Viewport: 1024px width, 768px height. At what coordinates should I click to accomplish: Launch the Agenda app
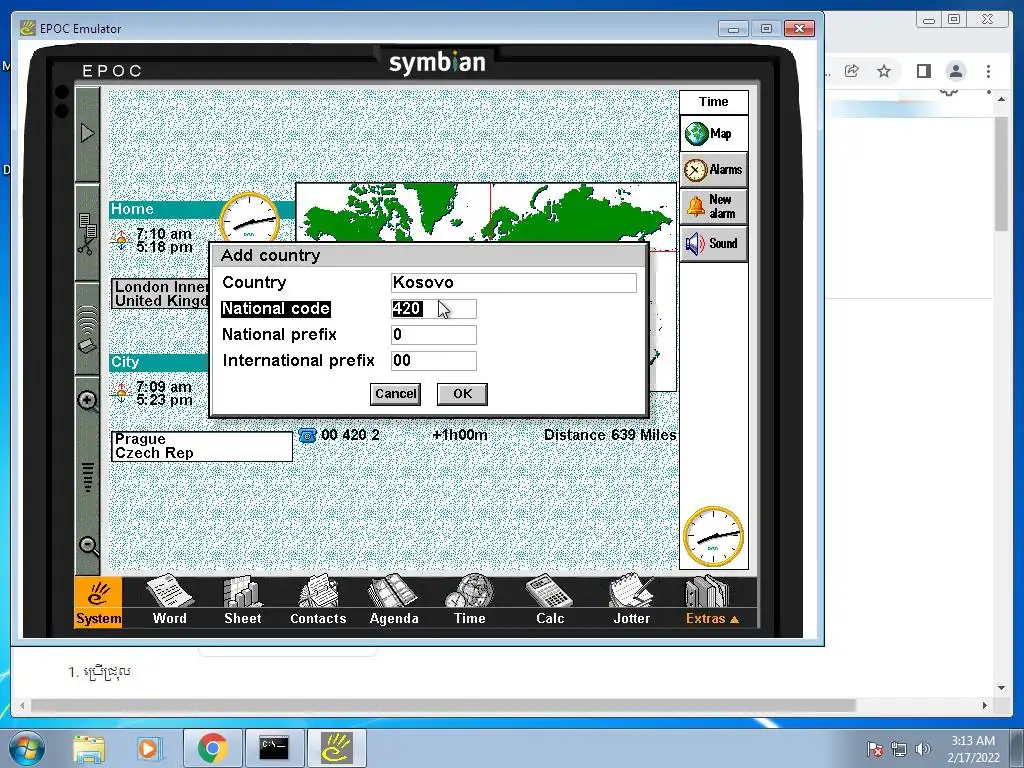(x=394, y=601)
